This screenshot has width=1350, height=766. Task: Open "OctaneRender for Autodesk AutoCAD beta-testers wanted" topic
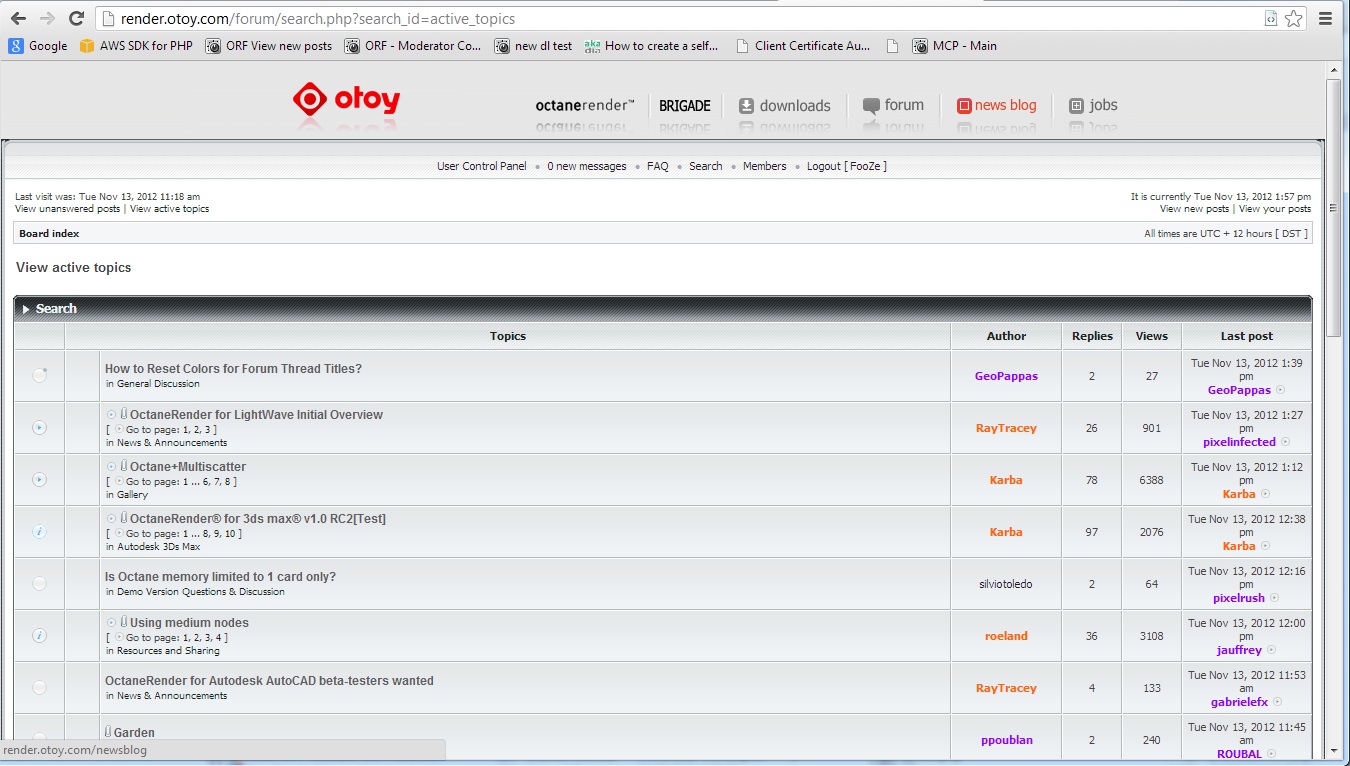(269, 681)
